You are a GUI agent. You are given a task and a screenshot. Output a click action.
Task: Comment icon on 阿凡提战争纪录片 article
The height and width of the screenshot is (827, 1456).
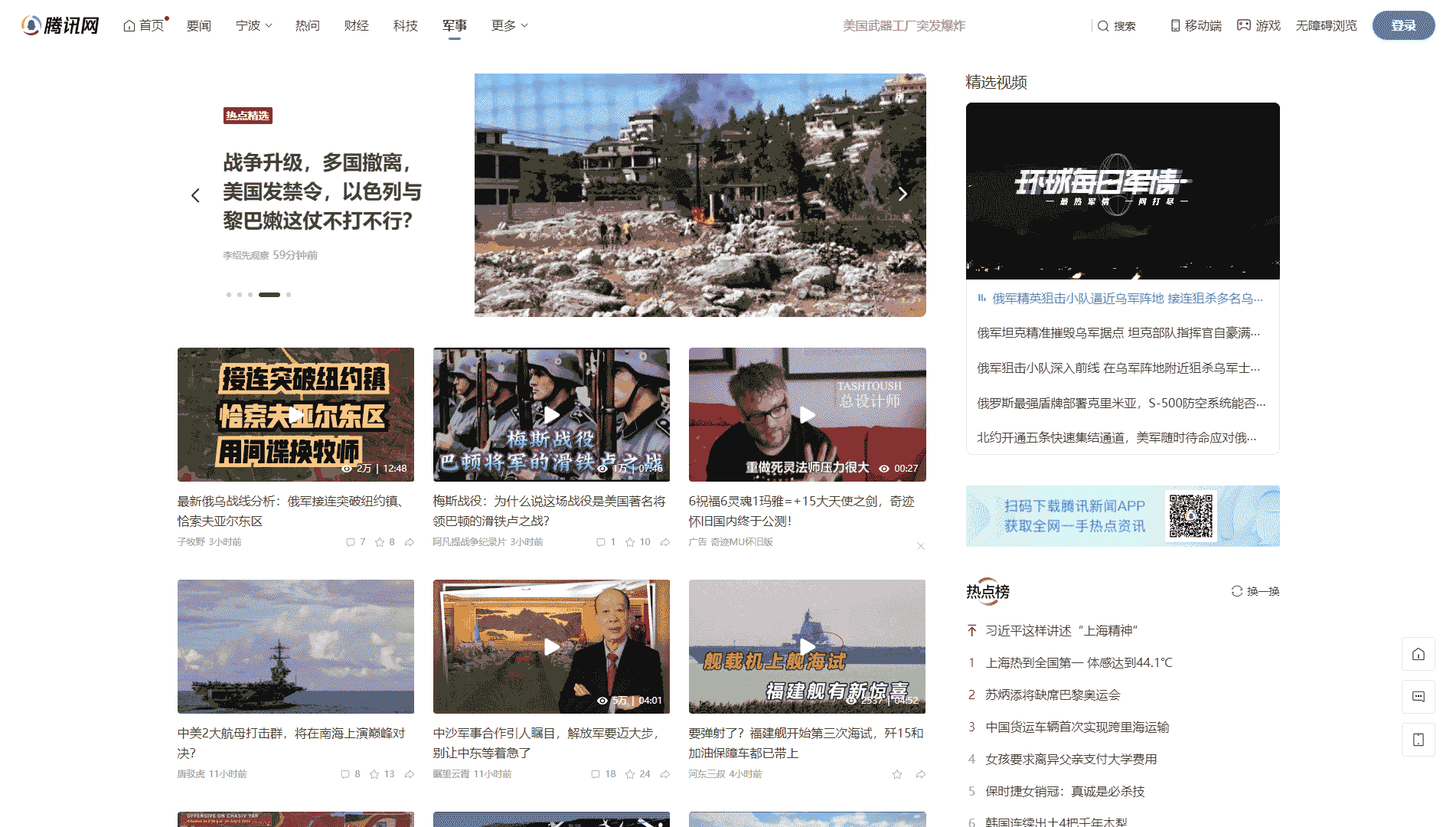click(601, 542)
